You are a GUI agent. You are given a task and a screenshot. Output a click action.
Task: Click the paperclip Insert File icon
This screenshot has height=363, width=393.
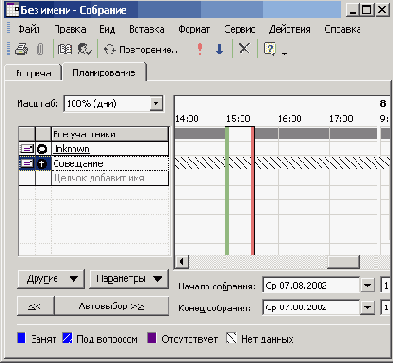40,49
